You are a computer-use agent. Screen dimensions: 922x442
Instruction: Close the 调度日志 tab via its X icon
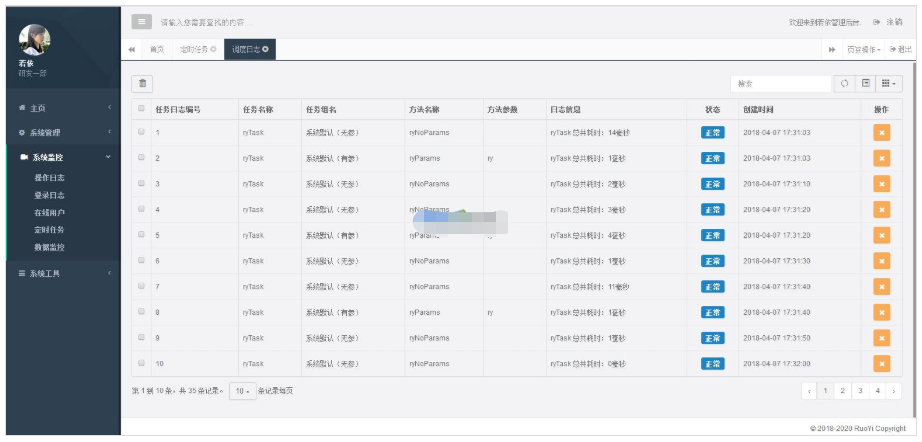(x=266, y=49)
